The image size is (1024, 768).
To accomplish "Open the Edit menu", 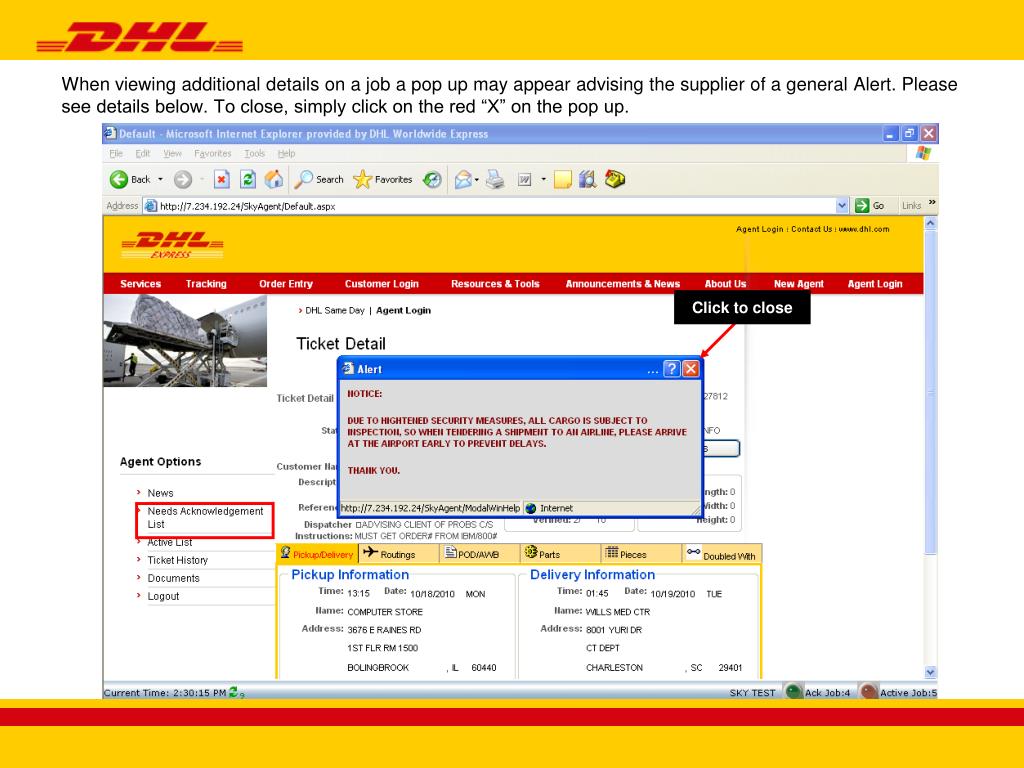I will pyautogui.click(x=142, y=153).
